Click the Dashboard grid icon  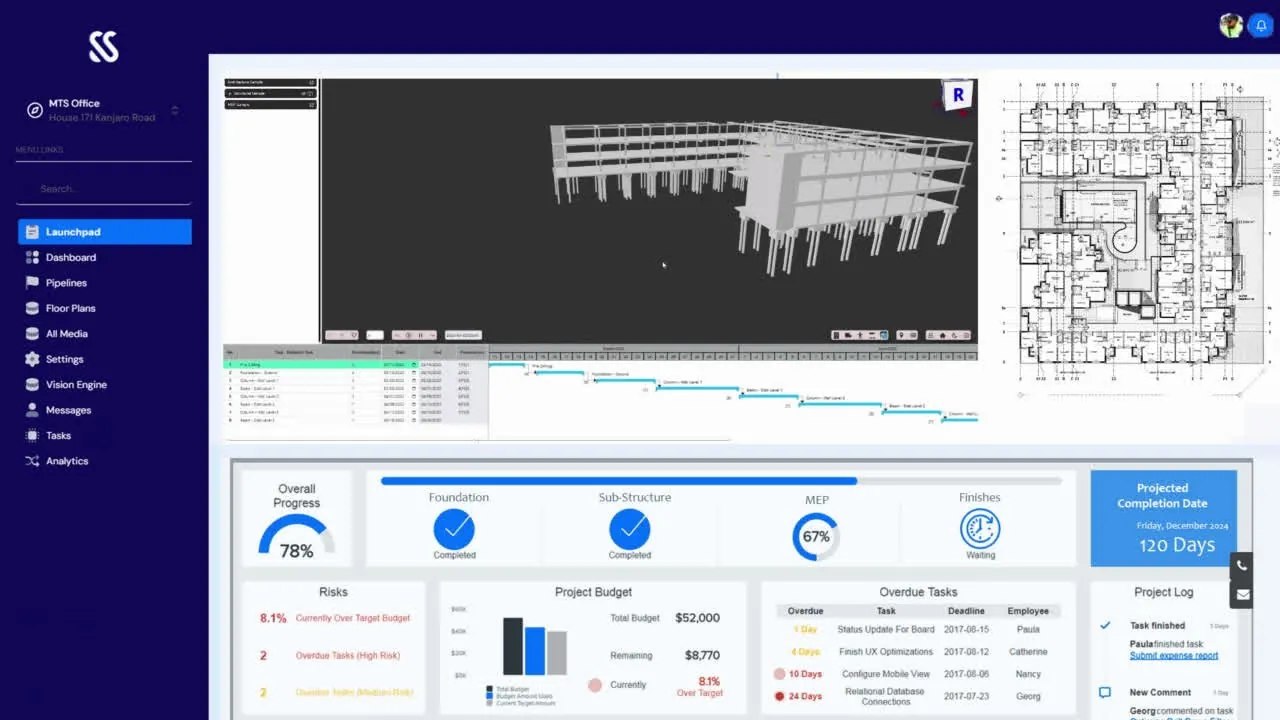point(32,257)
